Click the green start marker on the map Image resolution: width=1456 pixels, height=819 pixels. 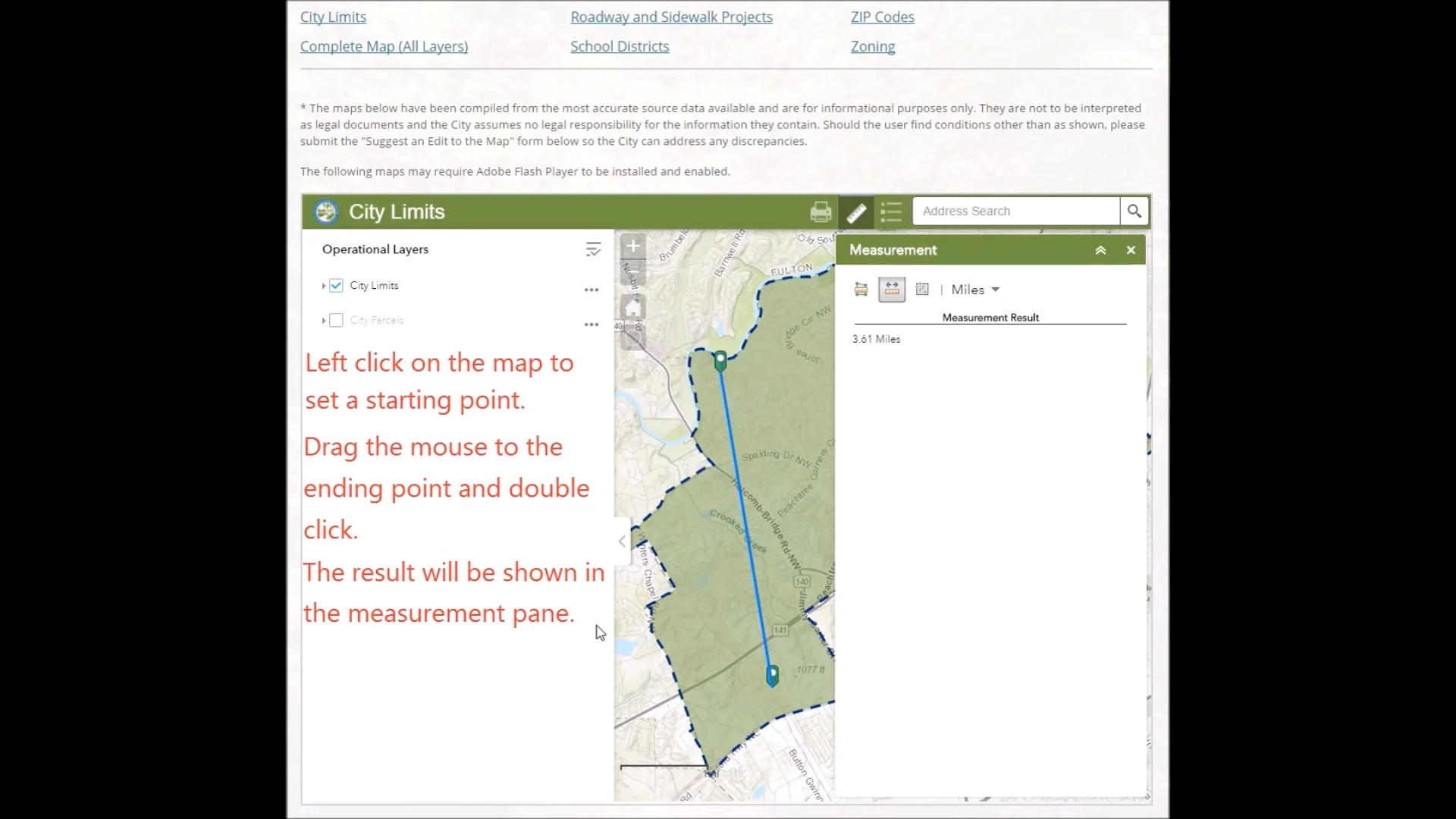[720, 361]
